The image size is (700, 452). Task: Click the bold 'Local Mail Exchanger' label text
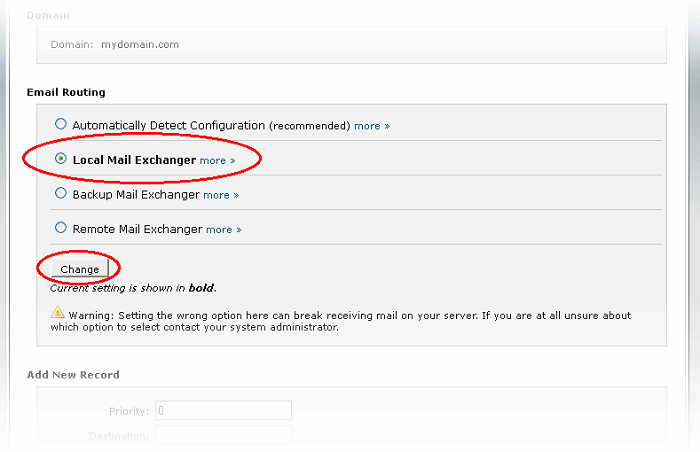pyautogui.click(x=134, y=160)
